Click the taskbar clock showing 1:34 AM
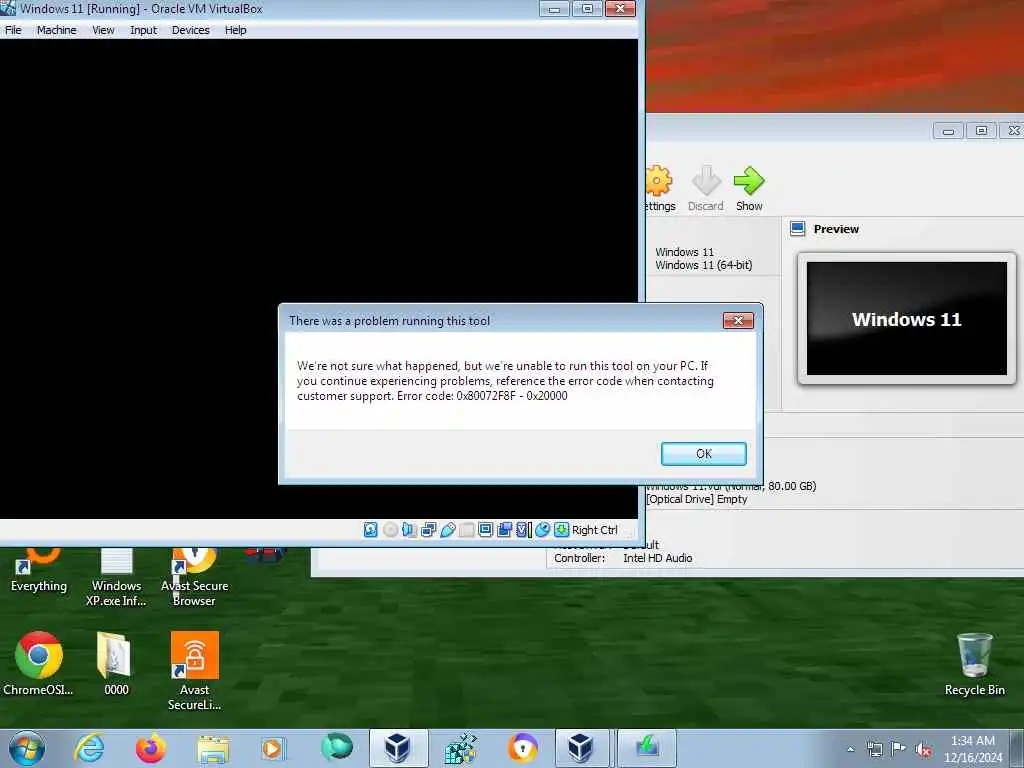 point(972,749)
